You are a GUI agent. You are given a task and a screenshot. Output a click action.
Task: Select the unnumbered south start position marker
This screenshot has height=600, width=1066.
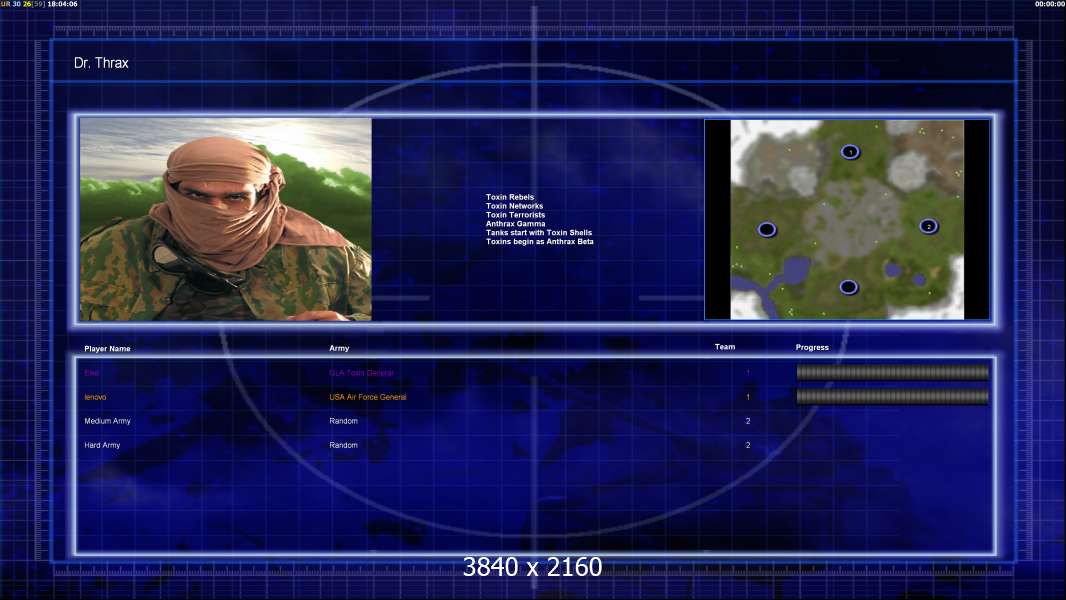pyautogui.click(x=848, y=287)
